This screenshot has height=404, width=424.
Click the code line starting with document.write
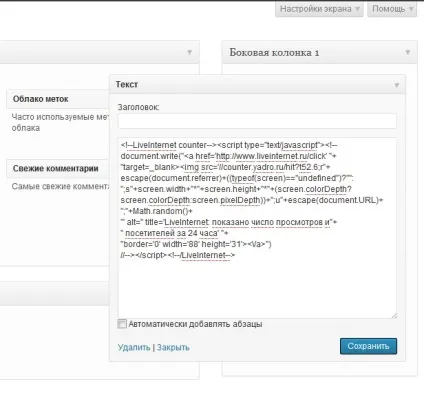point(228,156)
